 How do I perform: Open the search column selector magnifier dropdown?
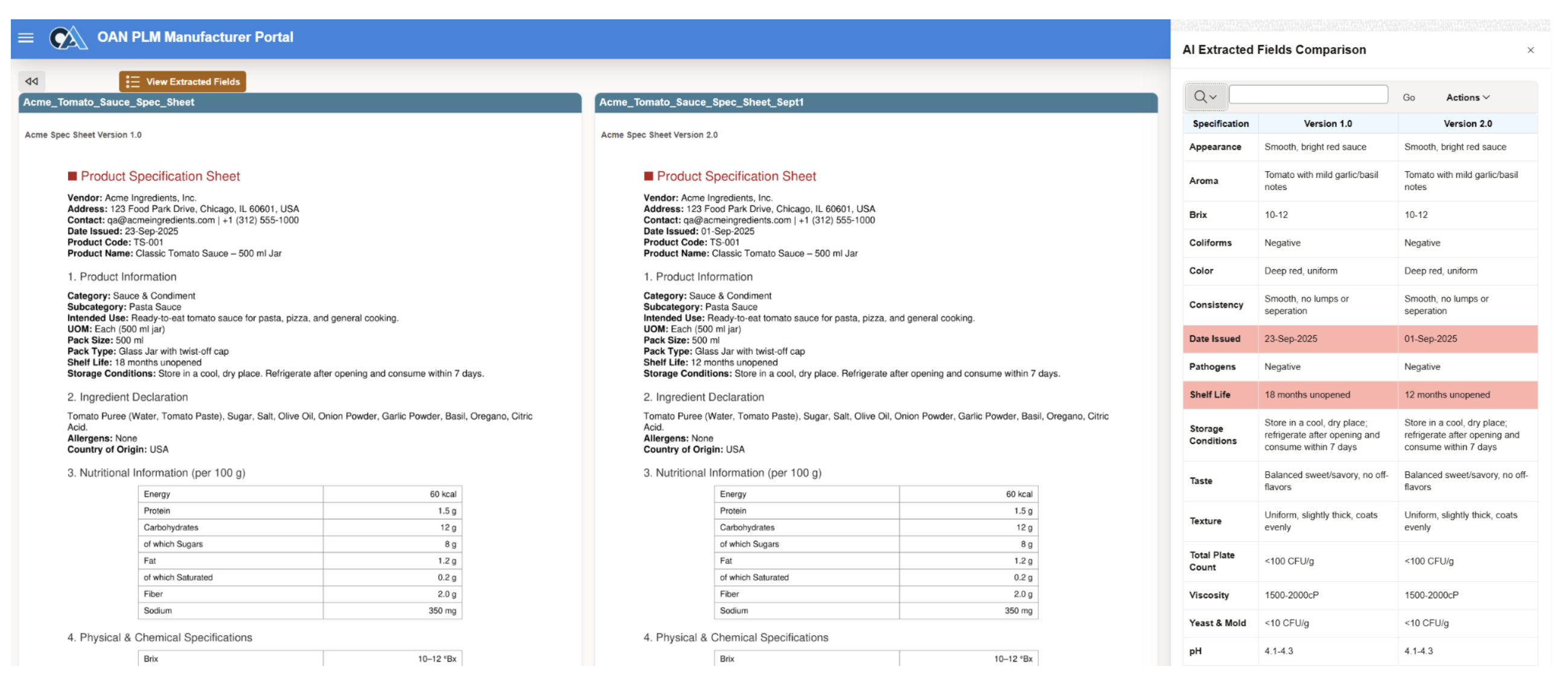(1204, 97)
